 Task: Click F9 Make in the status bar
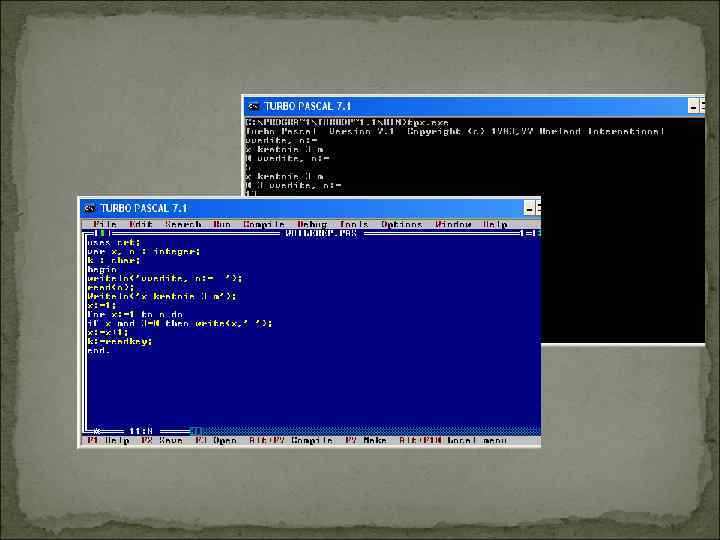click(x=366, y=440)
